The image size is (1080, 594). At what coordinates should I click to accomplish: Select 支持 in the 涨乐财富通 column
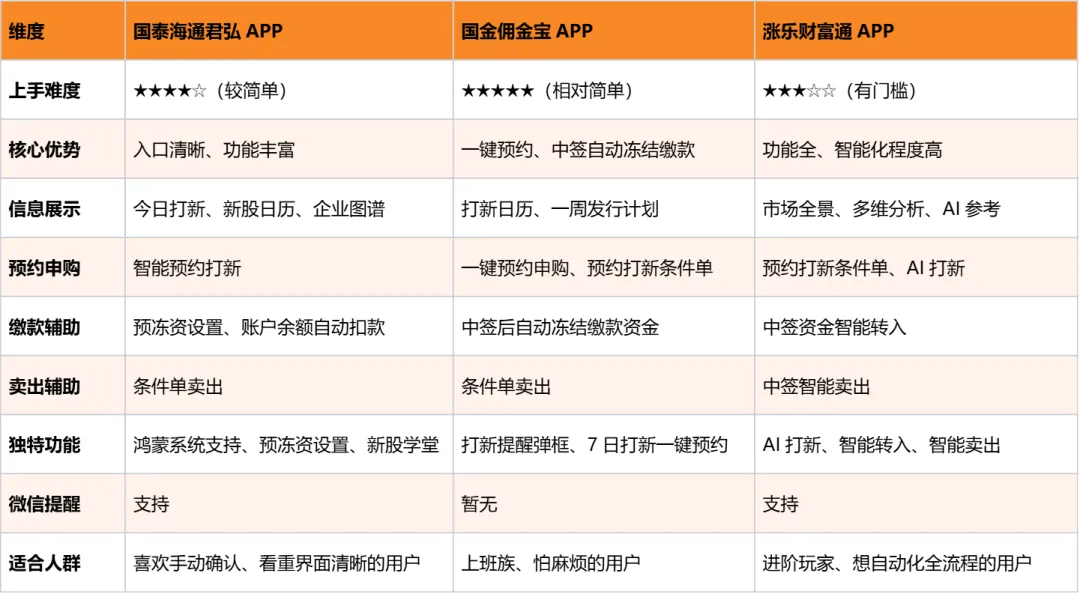[x=916, y=504]
